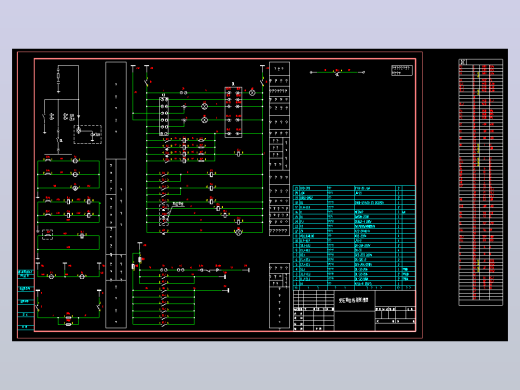
Task: Pick the fuse symbol atop the single-line diagram
Action: point(58,76)
